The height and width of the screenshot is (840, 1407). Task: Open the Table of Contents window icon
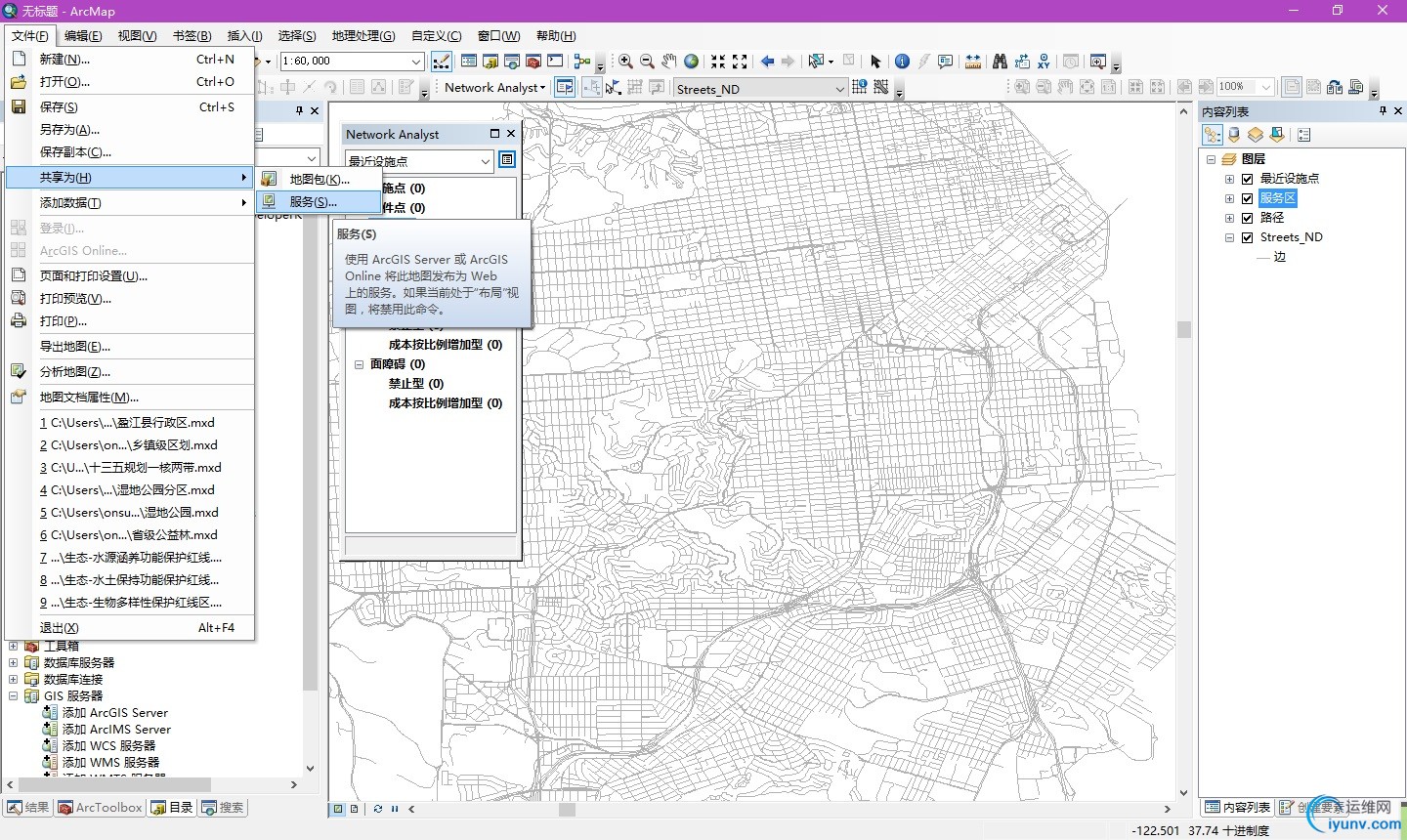coord(469,62)
